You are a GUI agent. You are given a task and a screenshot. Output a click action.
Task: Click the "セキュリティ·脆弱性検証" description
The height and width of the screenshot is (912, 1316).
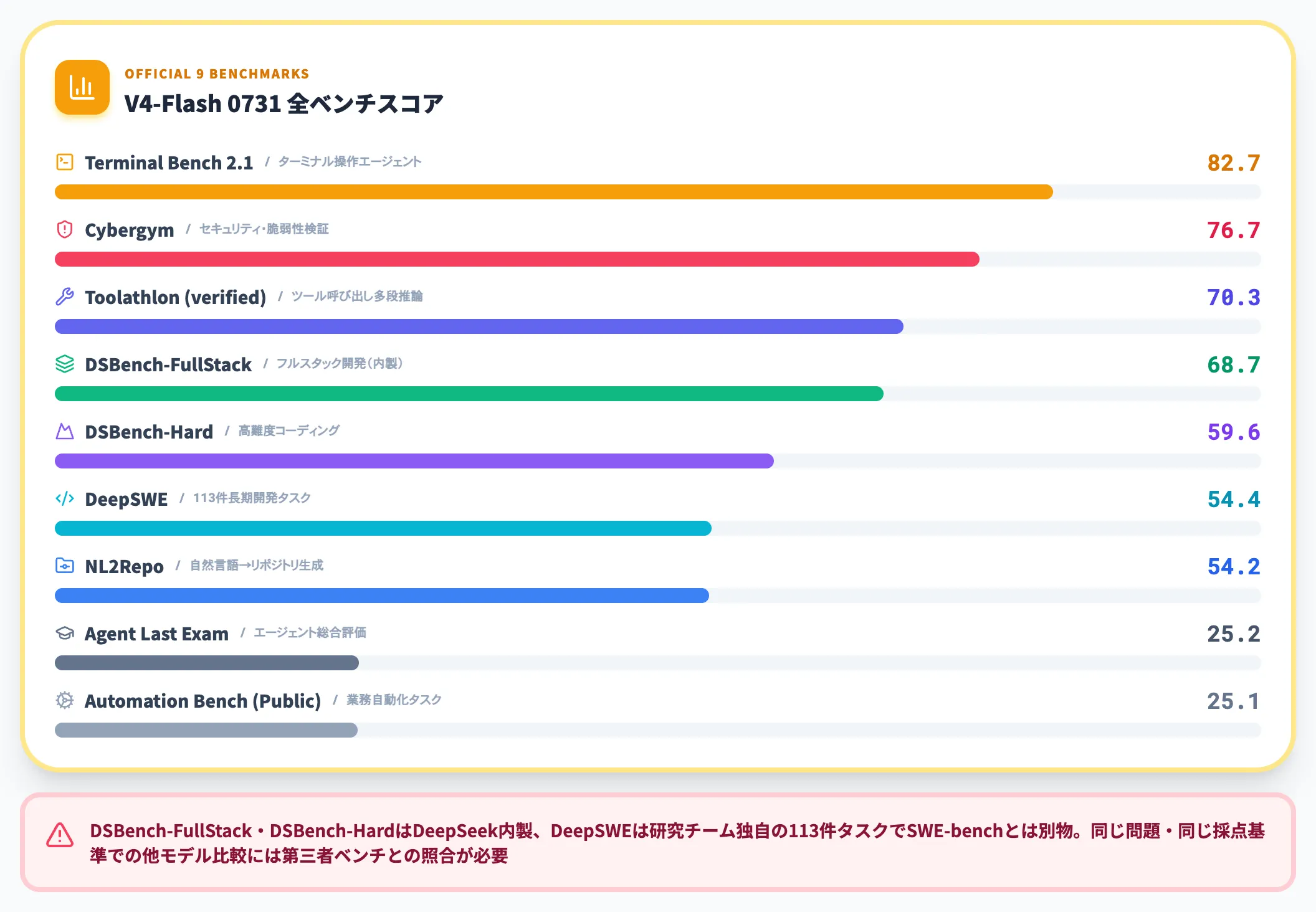click(x=264, y=229)
